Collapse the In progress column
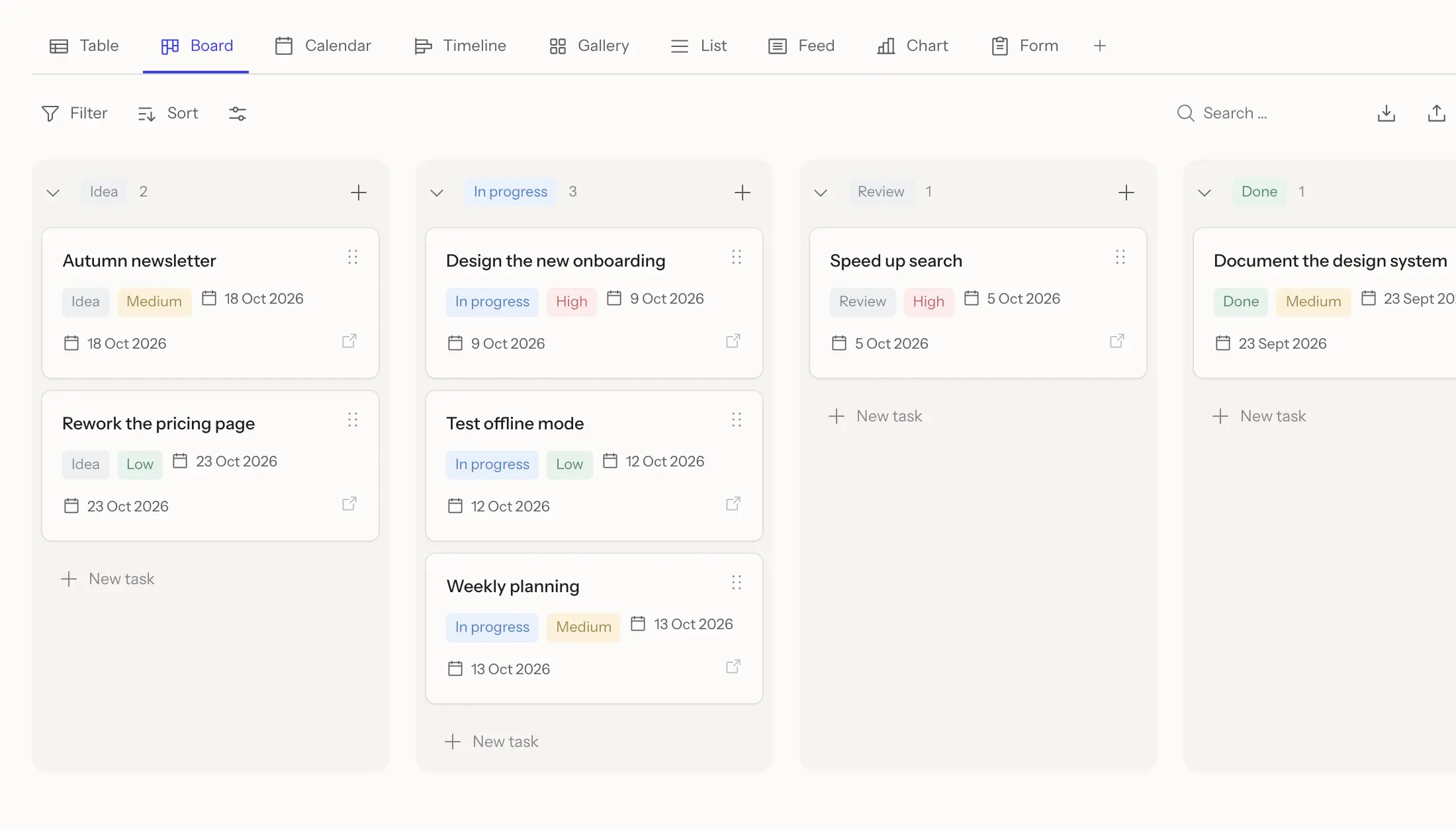This screenshot has width=1456, height=831. click(437, 193)
